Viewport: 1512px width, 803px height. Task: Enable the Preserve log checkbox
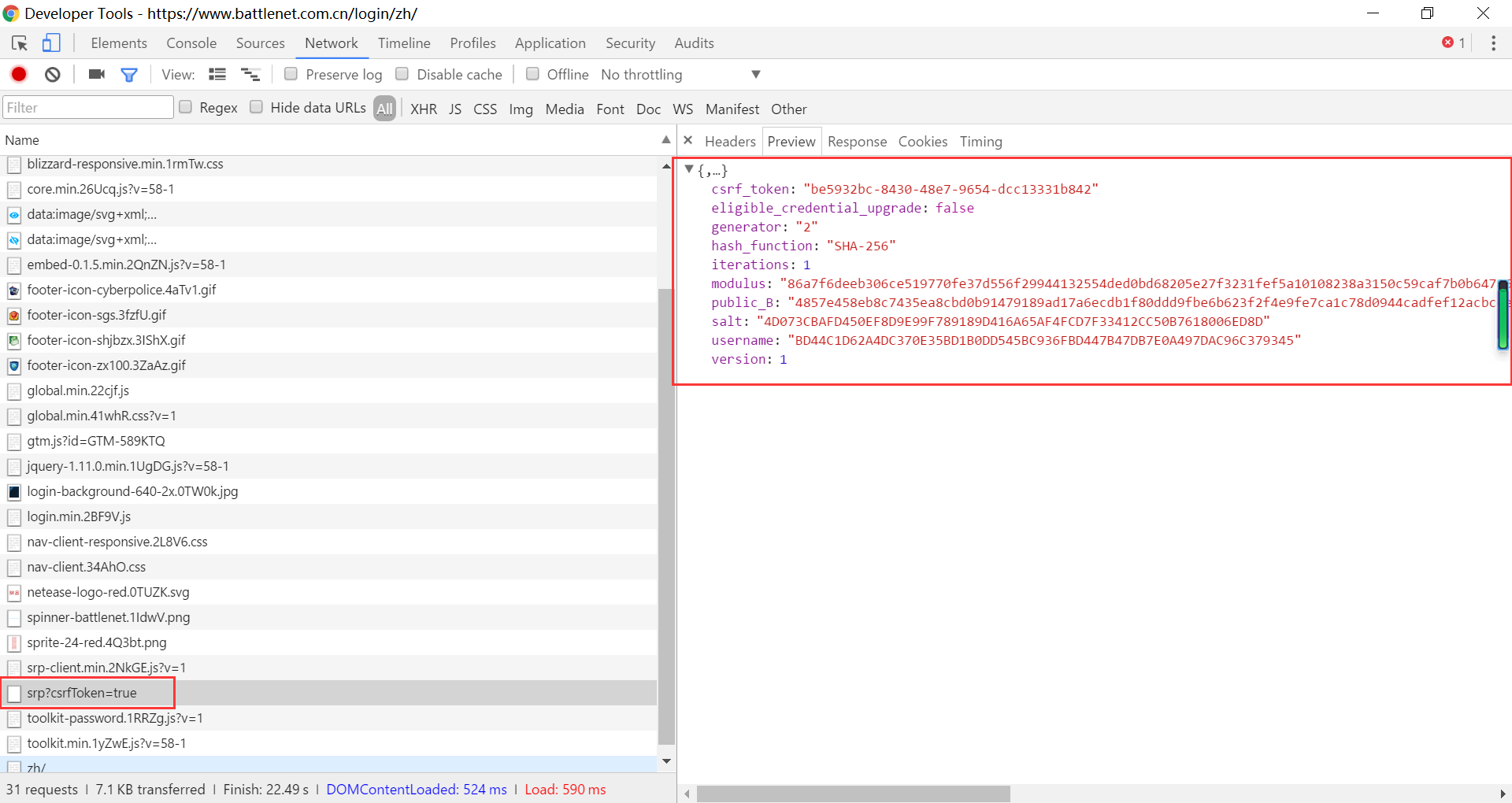point(291,74)
